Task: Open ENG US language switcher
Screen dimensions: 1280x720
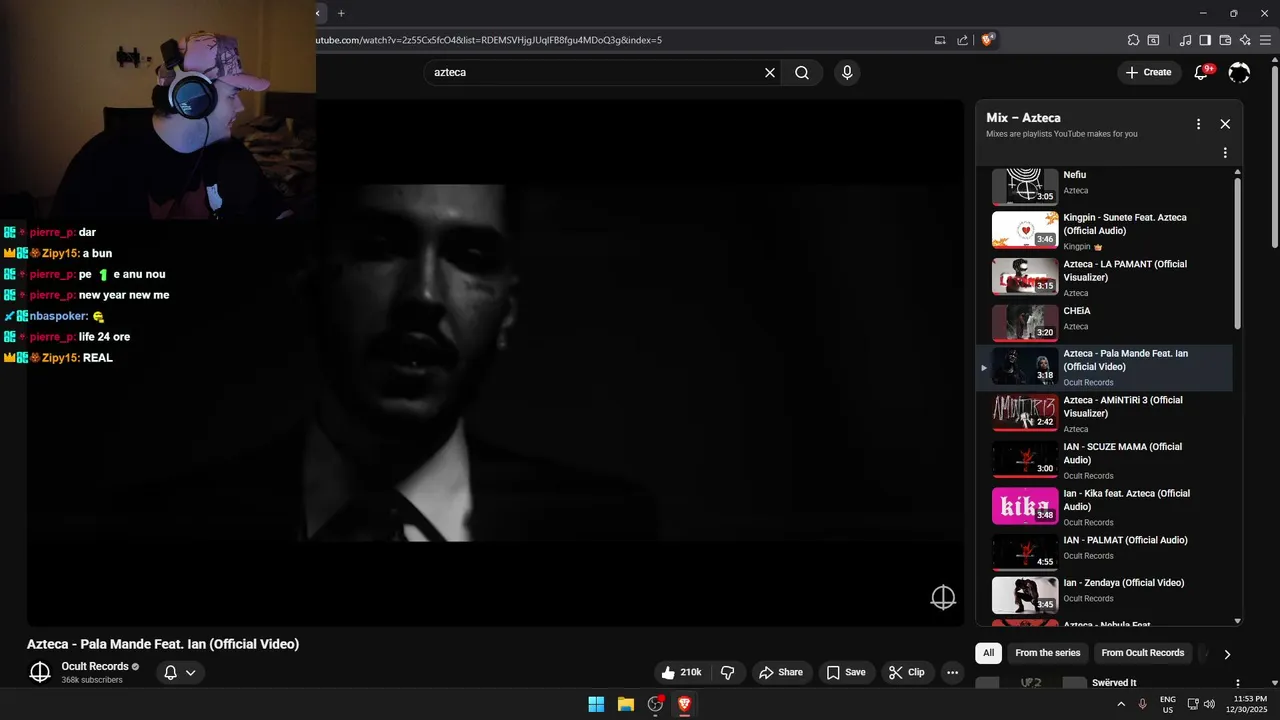Action: pos(1168,704)
